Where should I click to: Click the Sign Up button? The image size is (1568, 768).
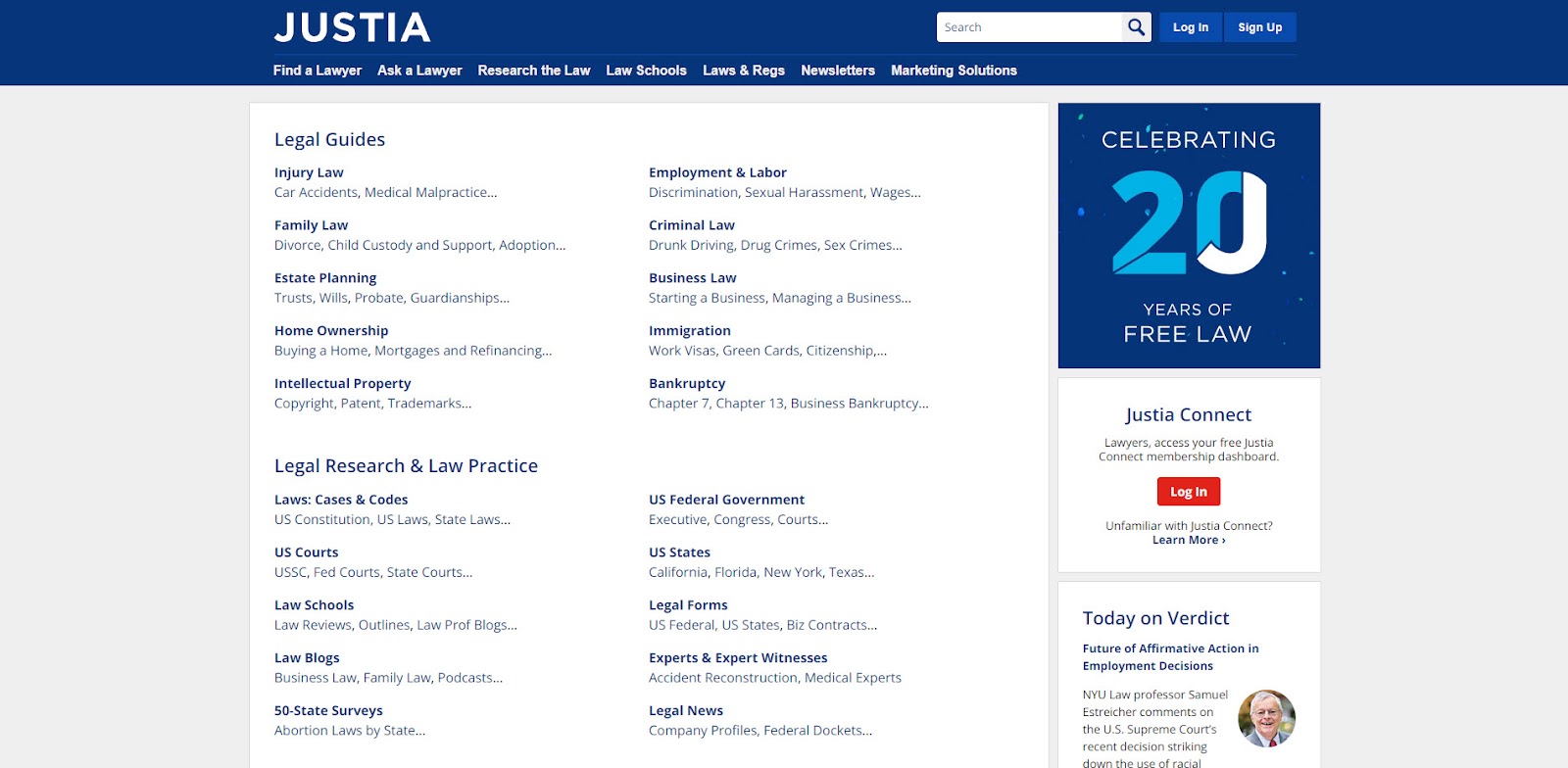[x=1260, y=27]
